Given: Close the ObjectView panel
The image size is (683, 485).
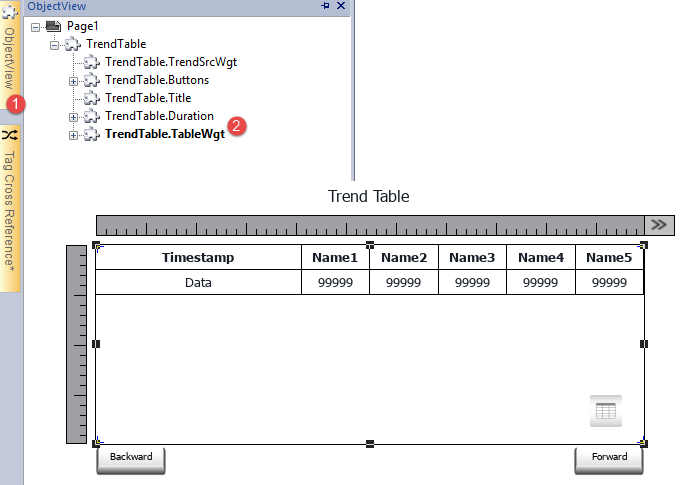Looking at the screenshot, I should coord(341,6).
